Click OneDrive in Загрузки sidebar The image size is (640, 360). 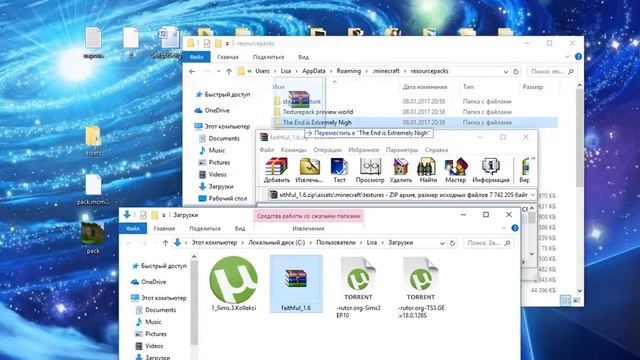pyautogui.click(x=149, y=282)
